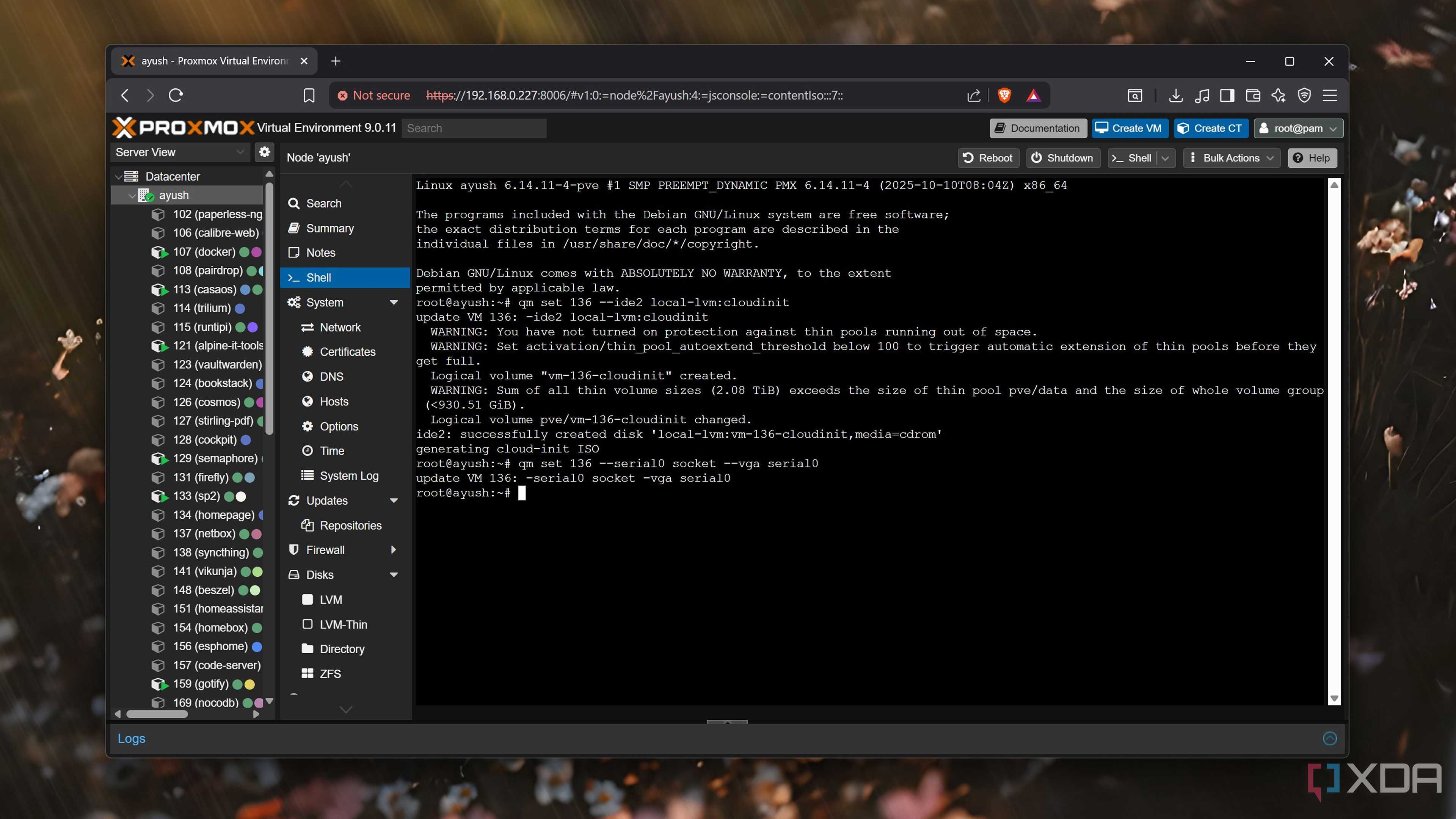Open the Documentation button
The height and width of the screenshot is (819, 1456).
1038,128
